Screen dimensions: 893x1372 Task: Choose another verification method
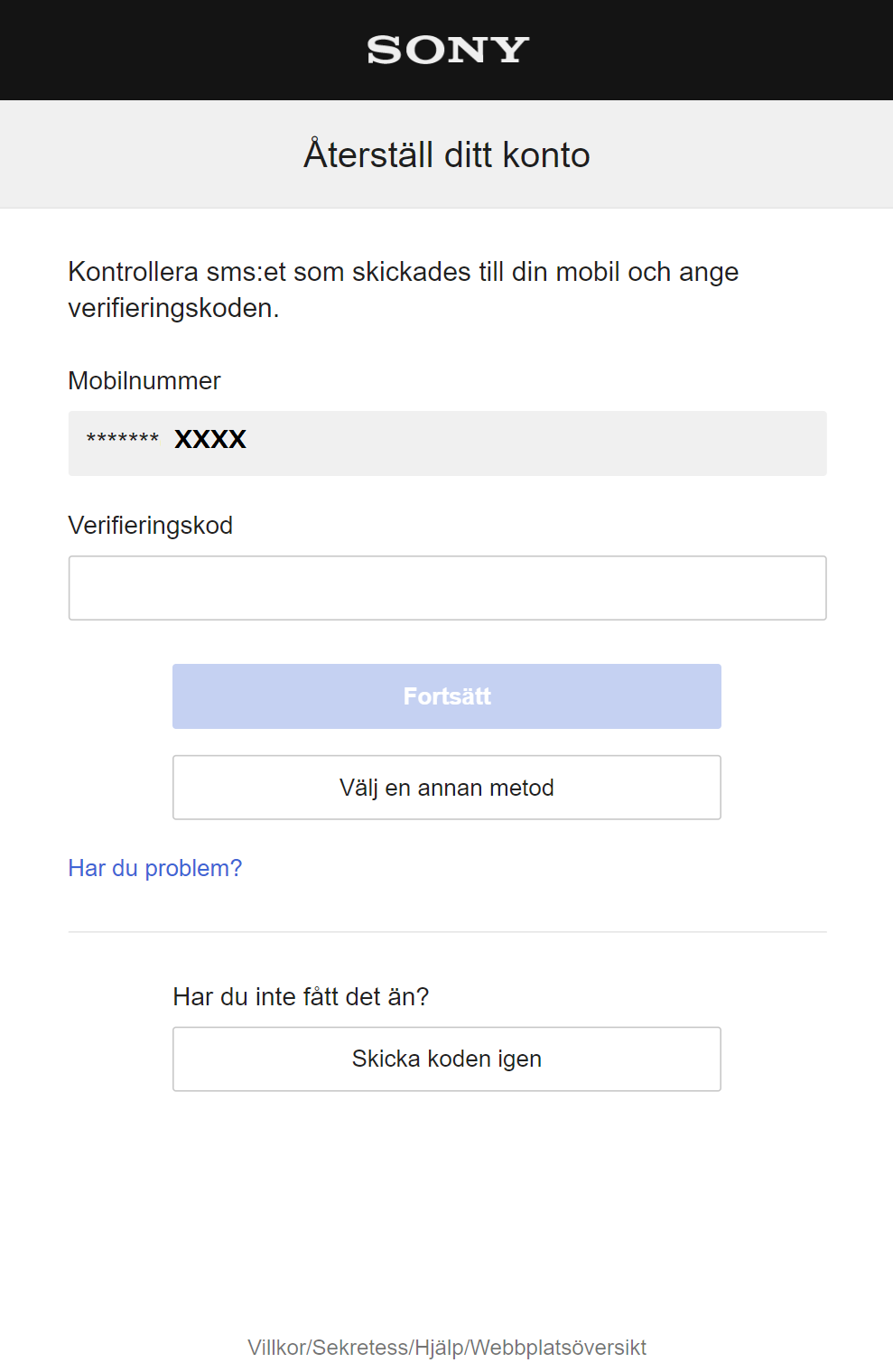click(446, 787)
